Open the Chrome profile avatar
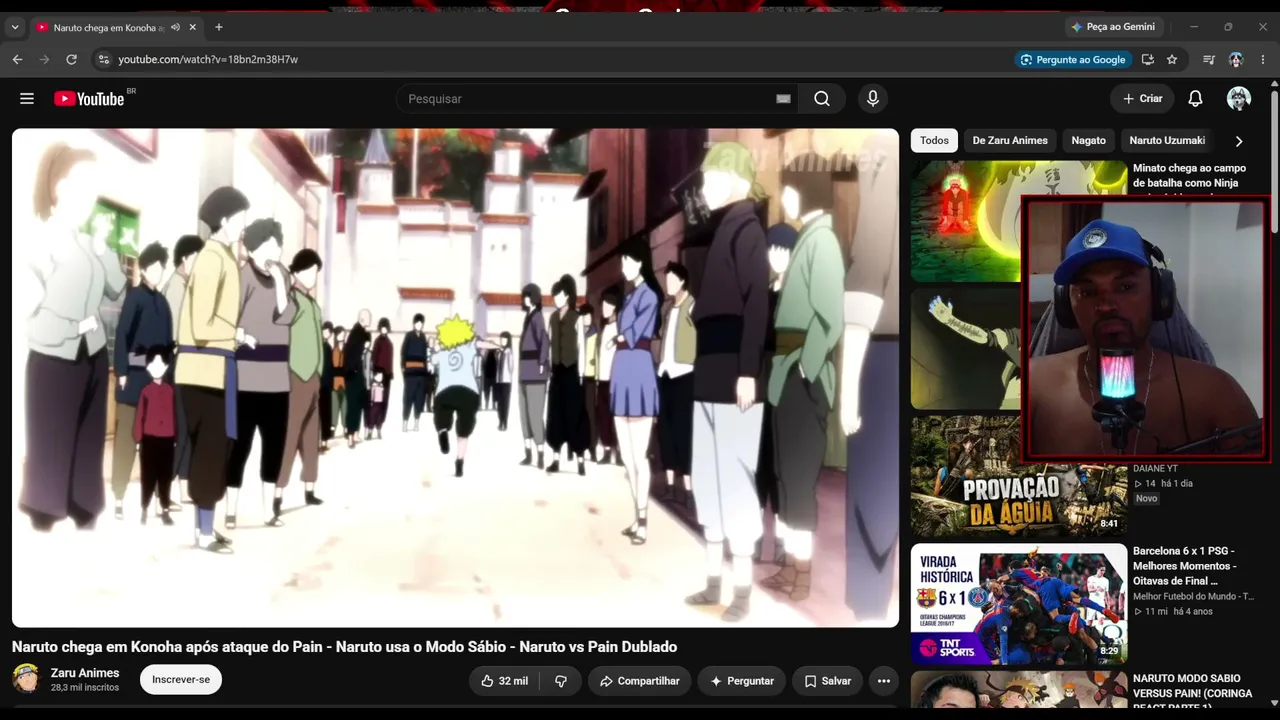 1236,60
